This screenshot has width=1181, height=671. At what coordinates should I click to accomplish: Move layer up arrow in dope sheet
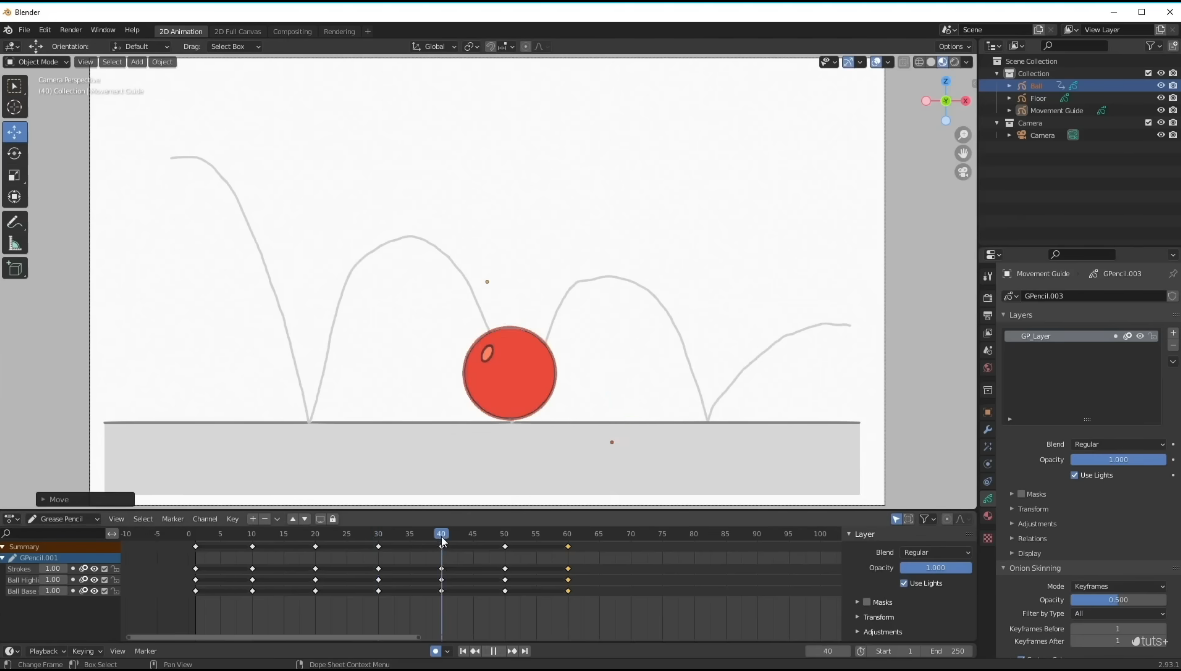pos(292,519)
